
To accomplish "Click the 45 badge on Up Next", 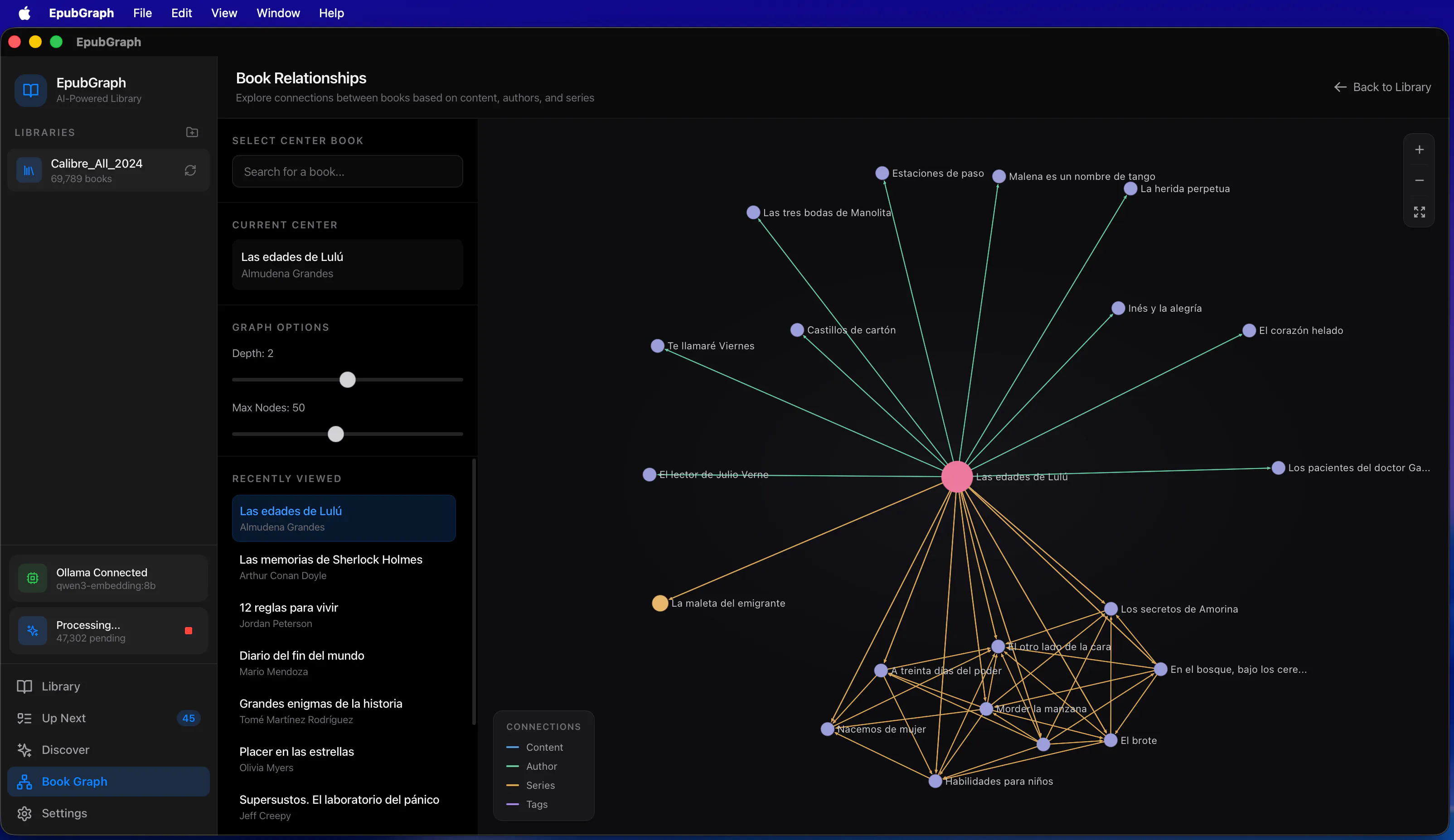I will (x=188, y=718).
